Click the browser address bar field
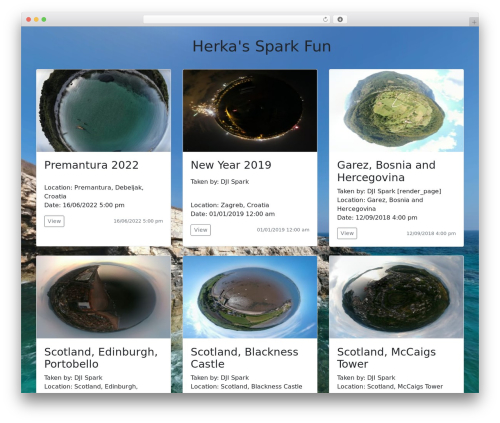This screenshot has width=500, height=423. click(237, 20)
